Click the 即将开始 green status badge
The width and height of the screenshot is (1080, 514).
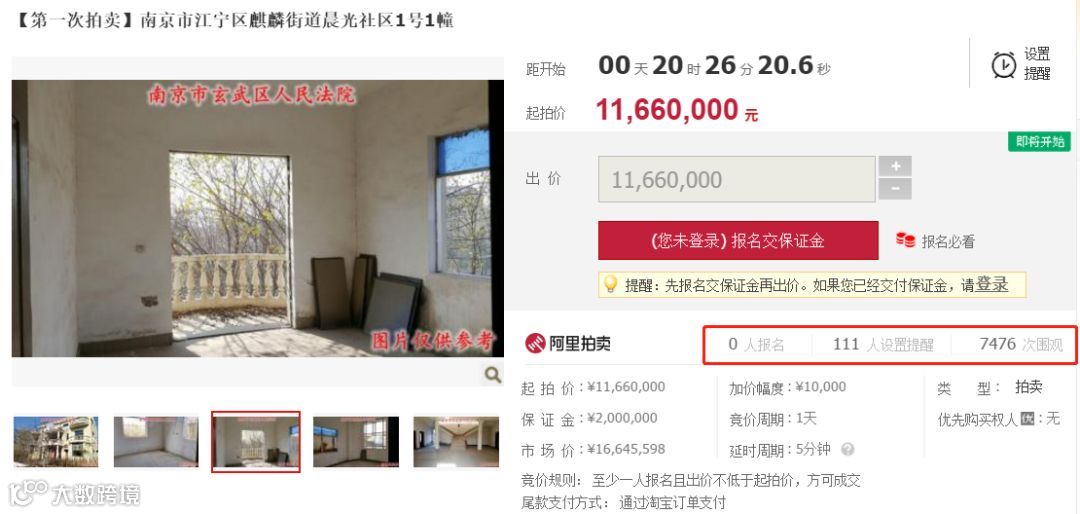pos(1039,141)
